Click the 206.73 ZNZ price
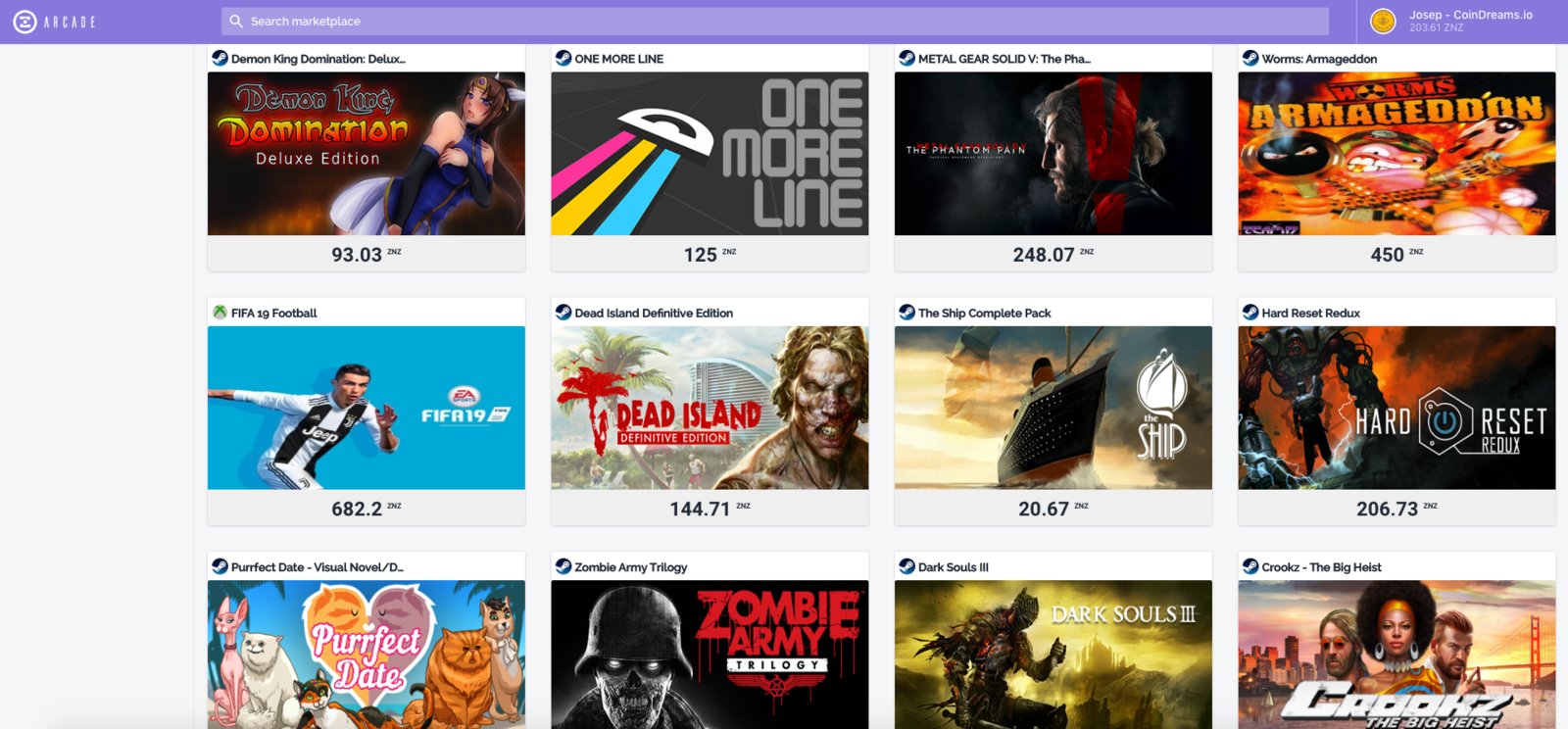The image size is (1568, 729). 1396,509
